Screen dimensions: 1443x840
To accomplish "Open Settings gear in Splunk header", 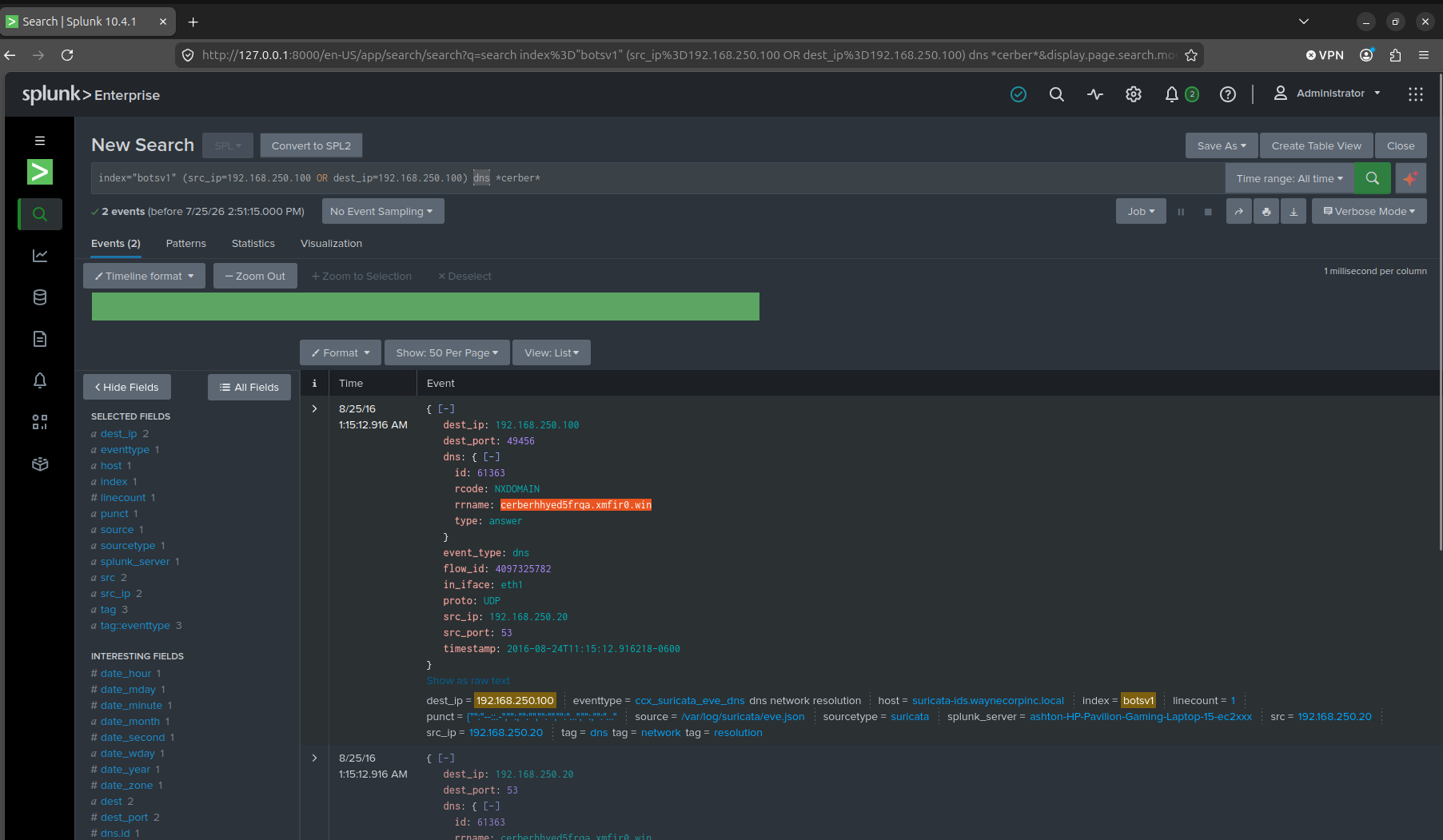I will [x=1133, y=94].
